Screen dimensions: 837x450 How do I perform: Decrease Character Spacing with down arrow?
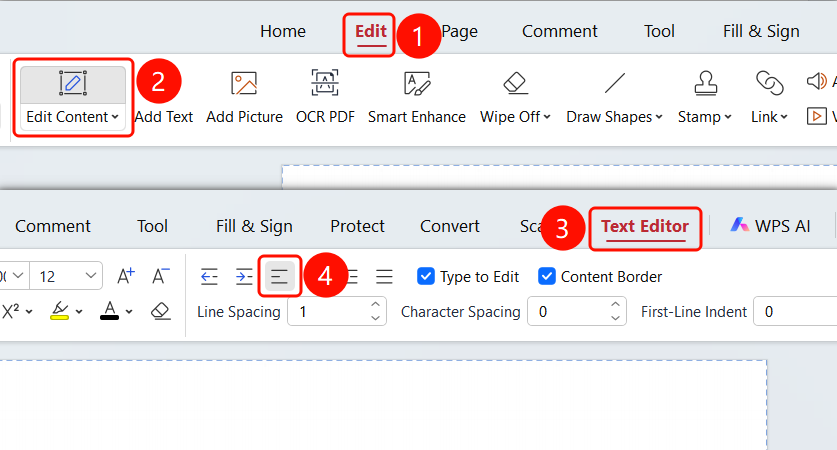[615, 318]
